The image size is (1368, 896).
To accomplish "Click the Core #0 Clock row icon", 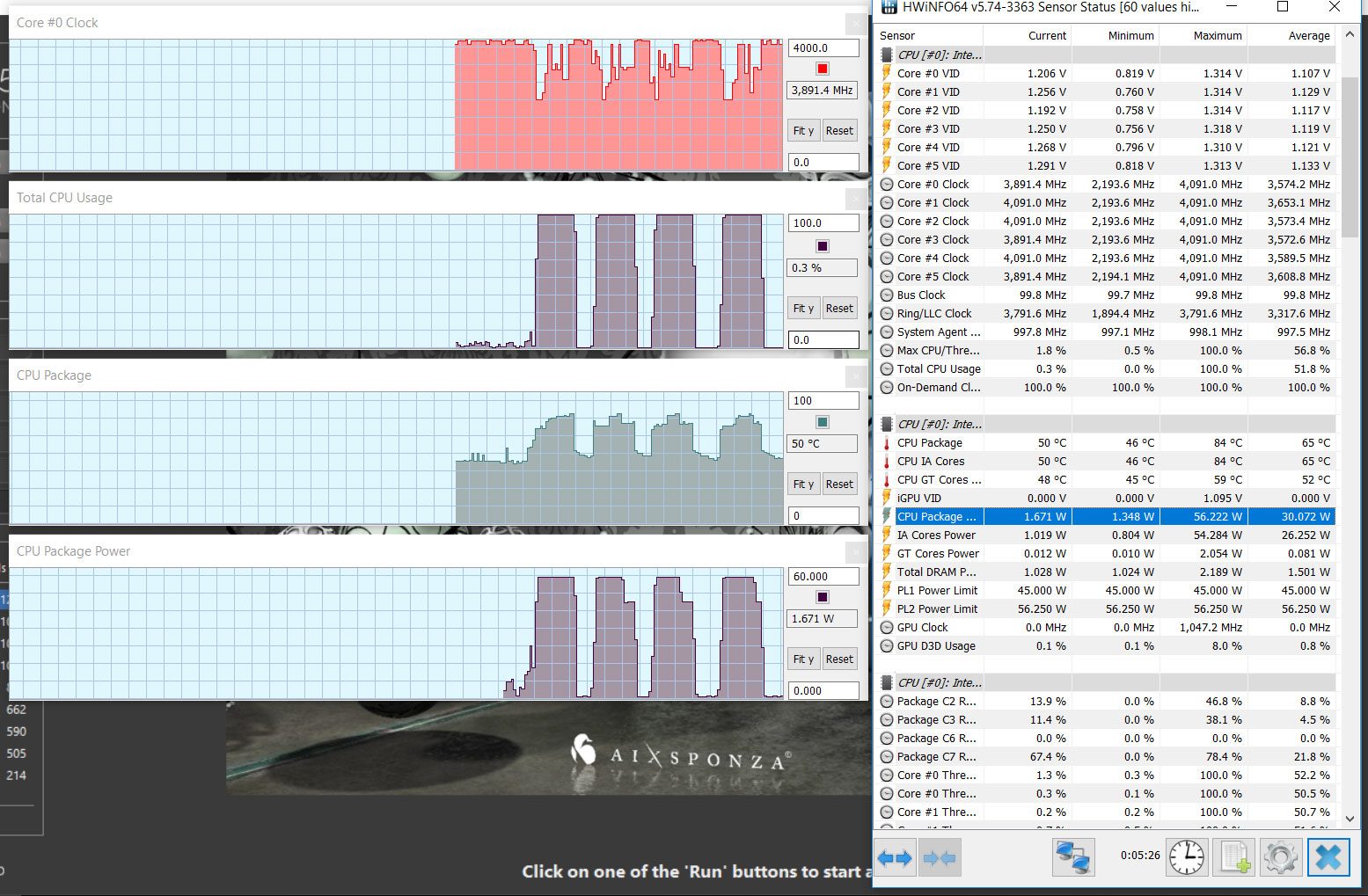I will click(887, 185).
